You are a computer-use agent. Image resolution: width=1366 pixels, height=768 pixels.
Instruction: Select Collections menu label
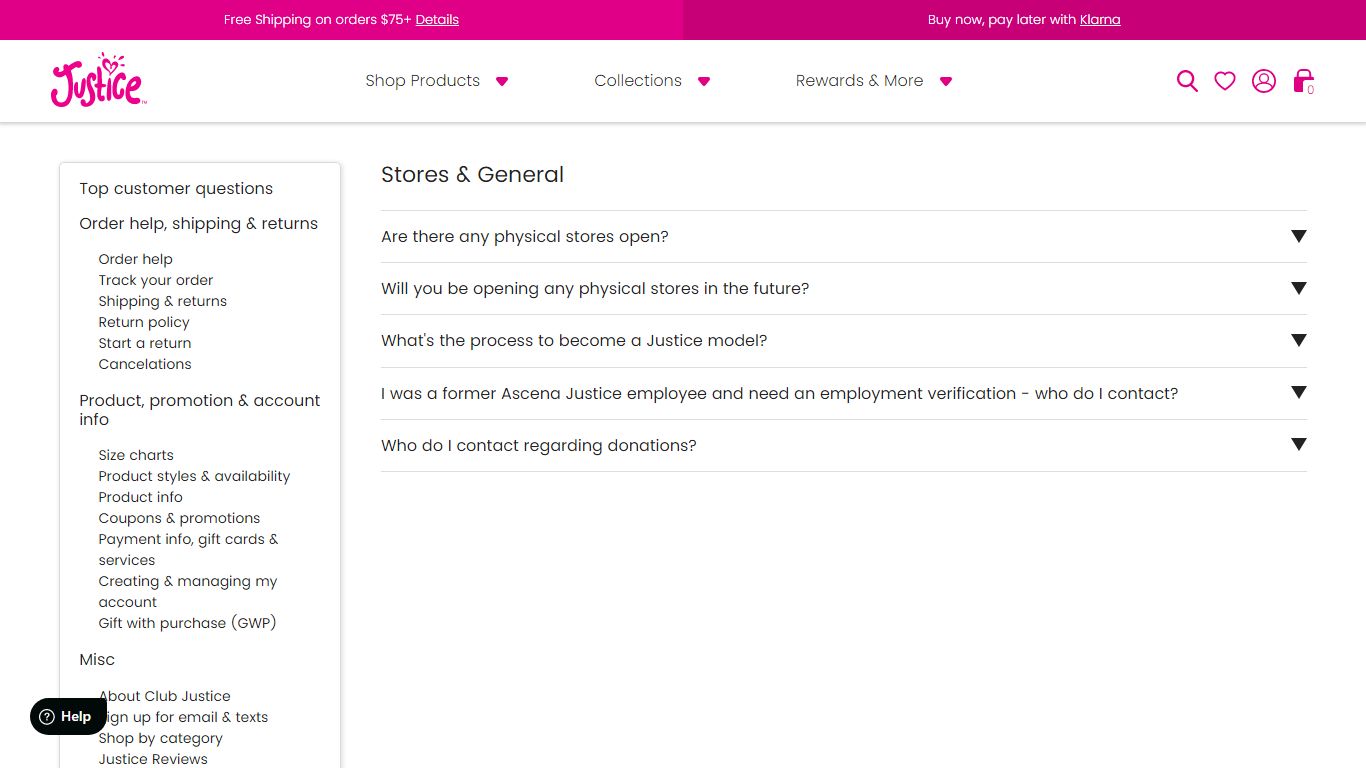tap(638, 81)
